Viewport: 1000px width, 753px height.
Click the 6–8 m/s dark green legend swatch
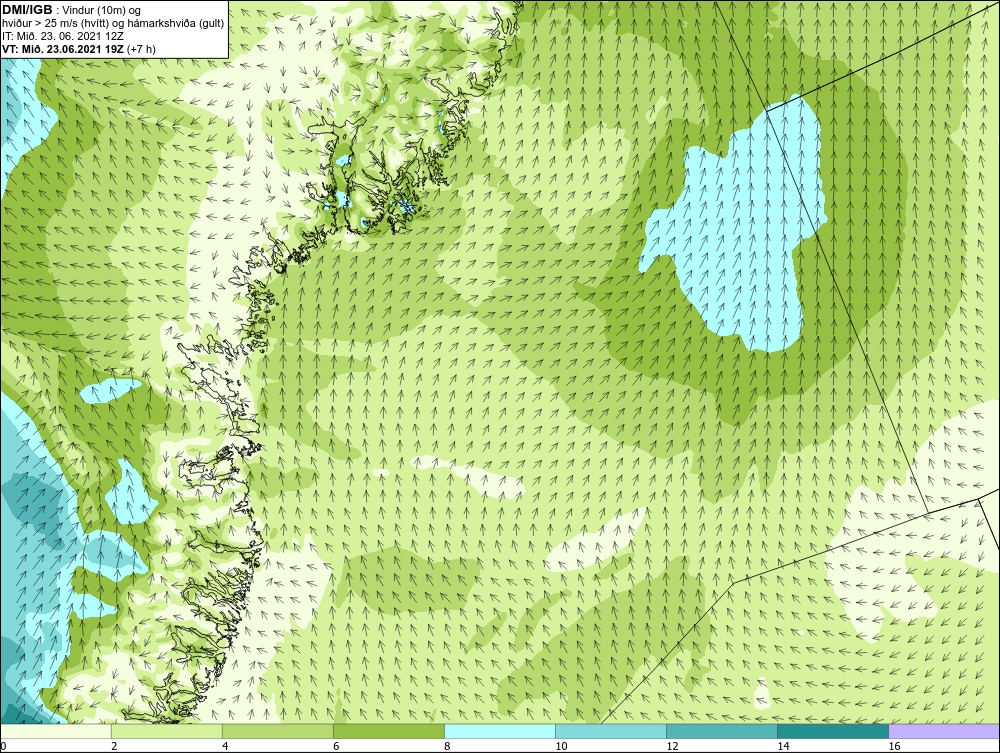(x=388, y=731)
